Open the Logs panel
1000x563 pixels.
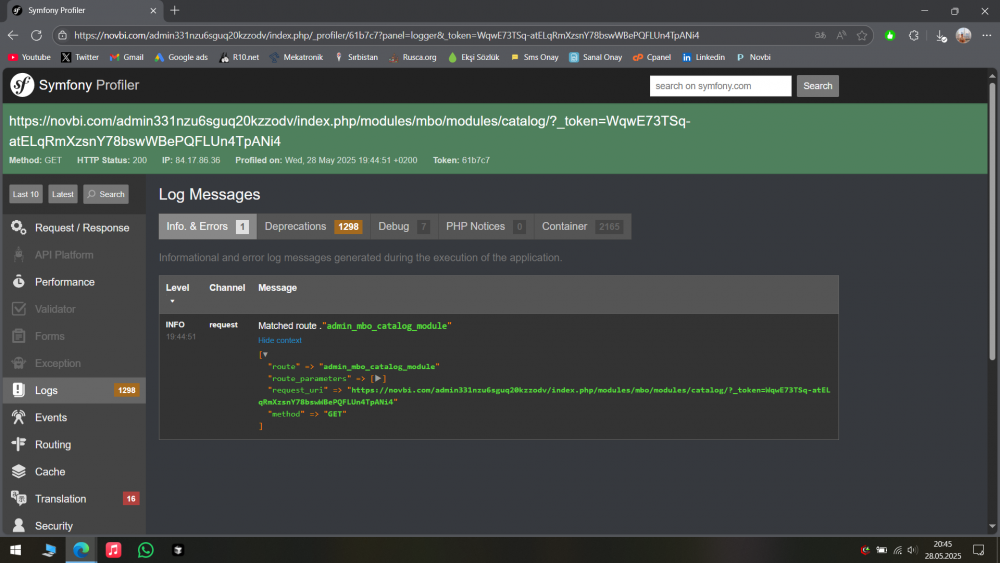(74, 390)
